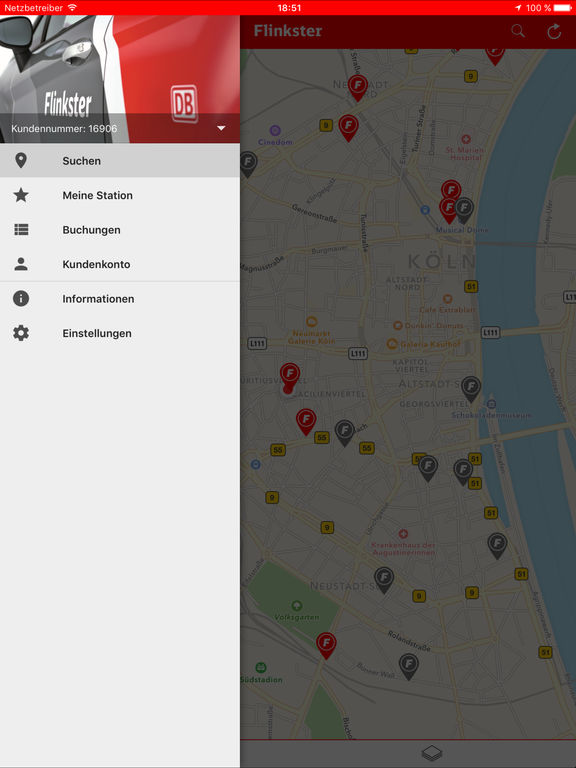Tap the Flinkster title in the header

(x=288, y=31)
